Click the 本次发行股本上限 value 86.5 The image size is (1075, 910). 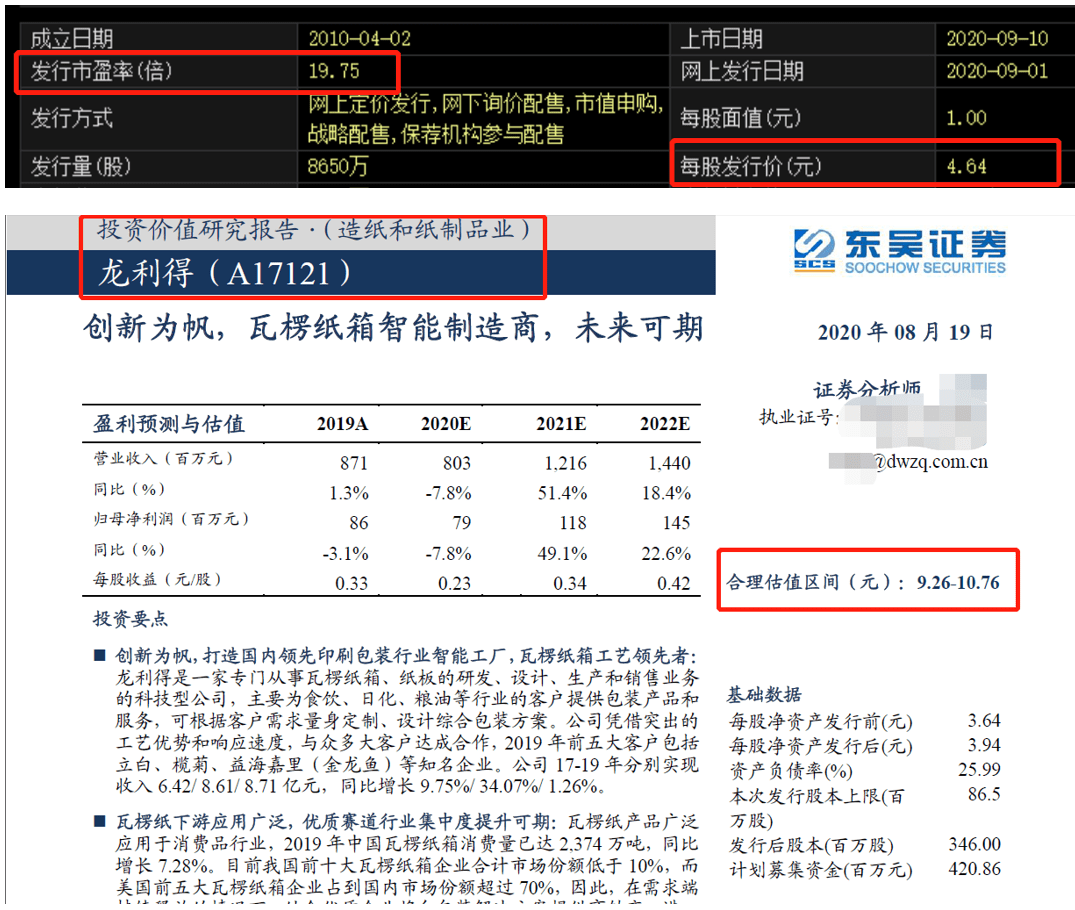pos(984,794)
